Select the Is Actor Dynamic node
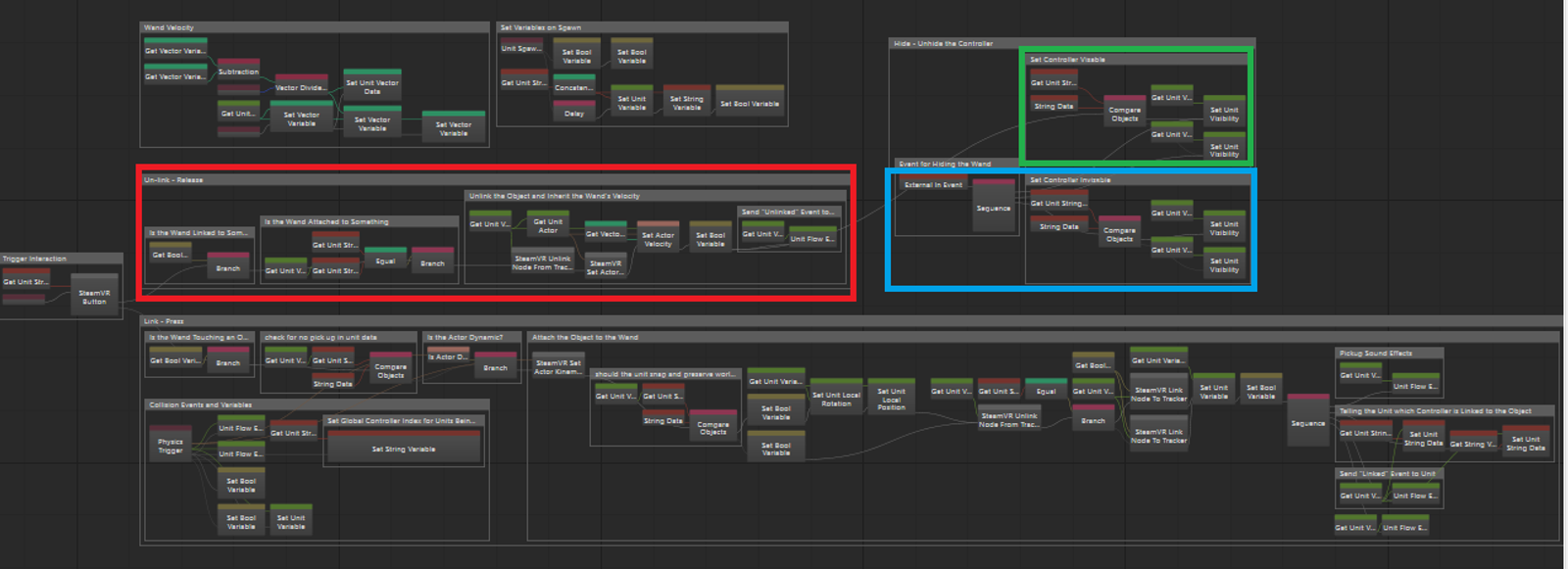The height and width of the screenshot is (569, 1568). (x=448, y=354)
